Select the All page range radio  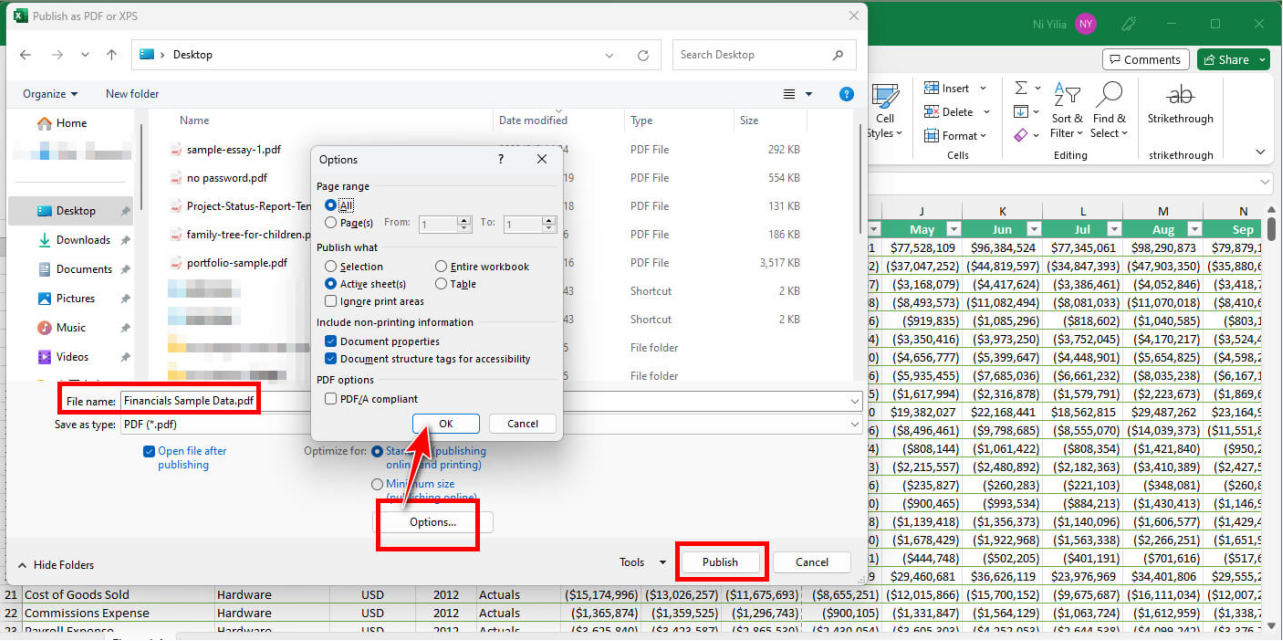coord(331,205)
